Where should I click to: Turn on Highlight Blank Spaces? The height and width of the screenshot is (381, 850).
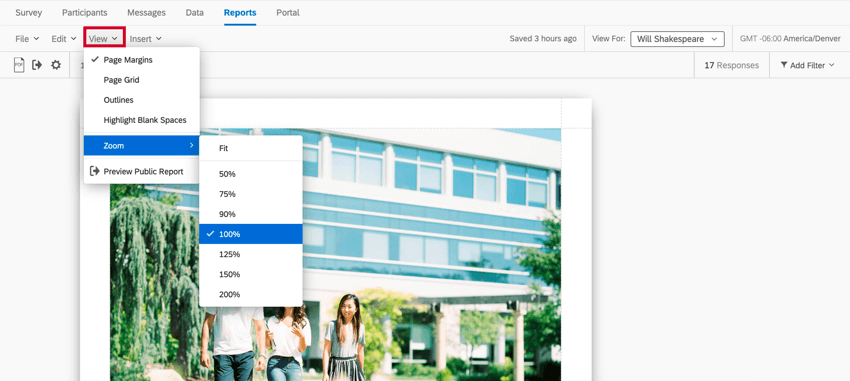click(142, 120)
